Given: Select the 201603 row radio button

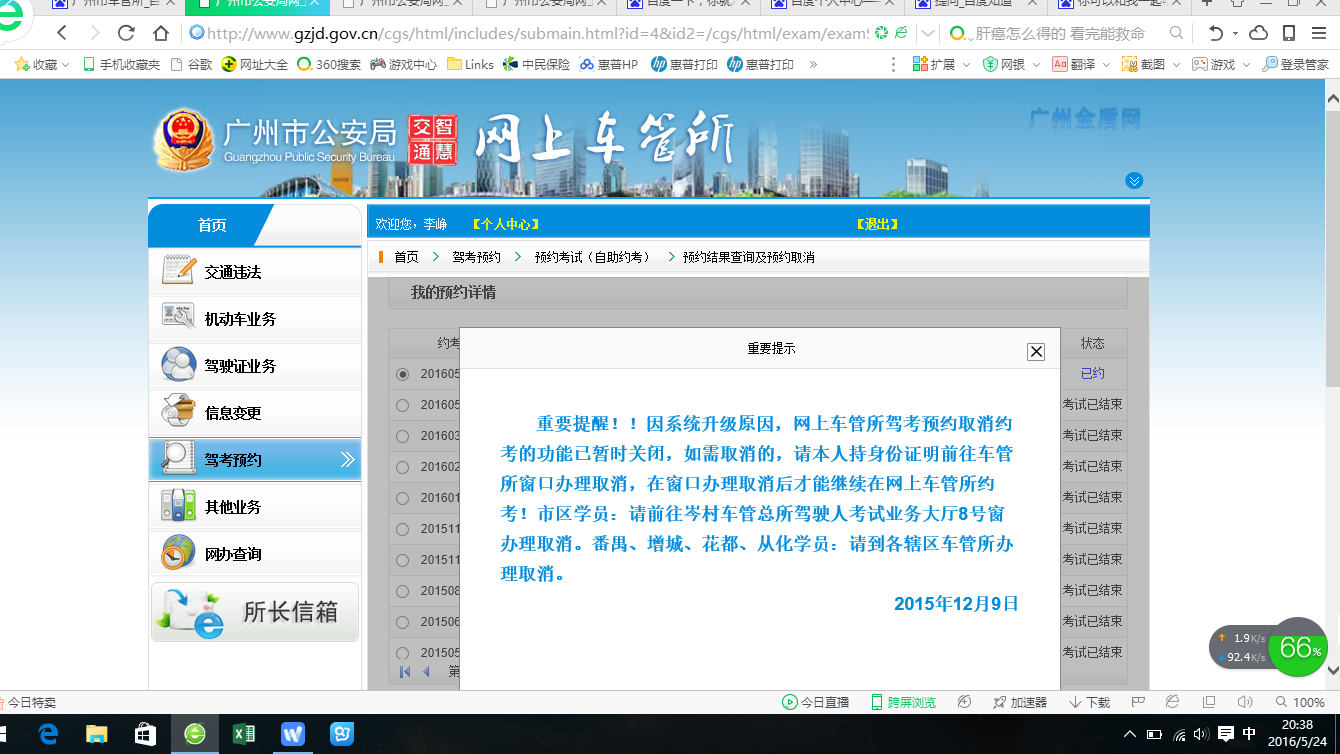Looking at the screenshot, I should (403, 436).
